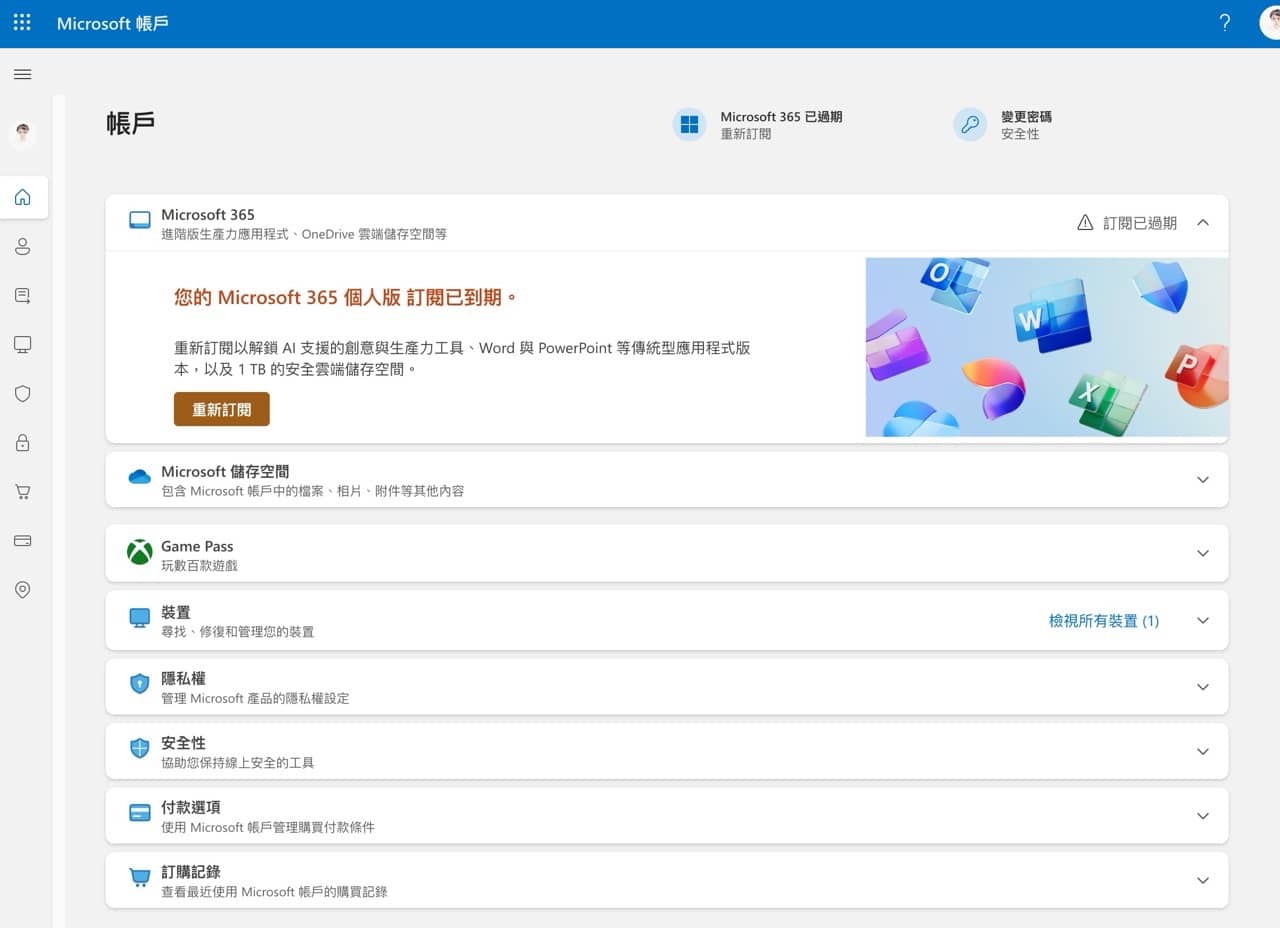Expand the Game Pass section
Viewport: 1280px width, 928px height.
[1203, 553]
